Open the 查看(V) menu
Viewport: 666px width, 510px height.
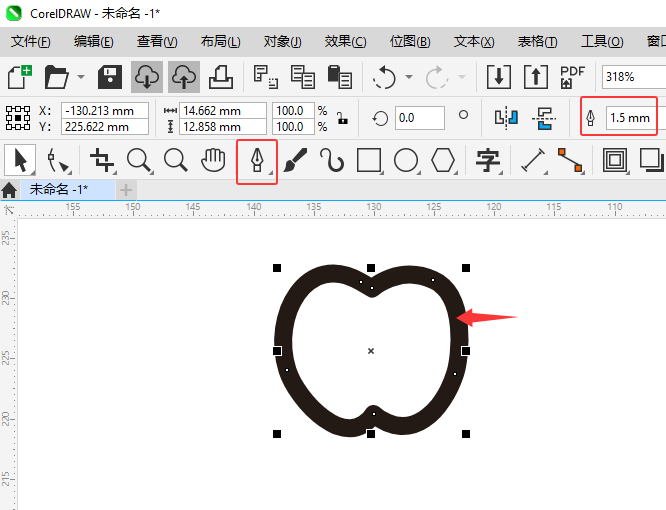(157, 41)
